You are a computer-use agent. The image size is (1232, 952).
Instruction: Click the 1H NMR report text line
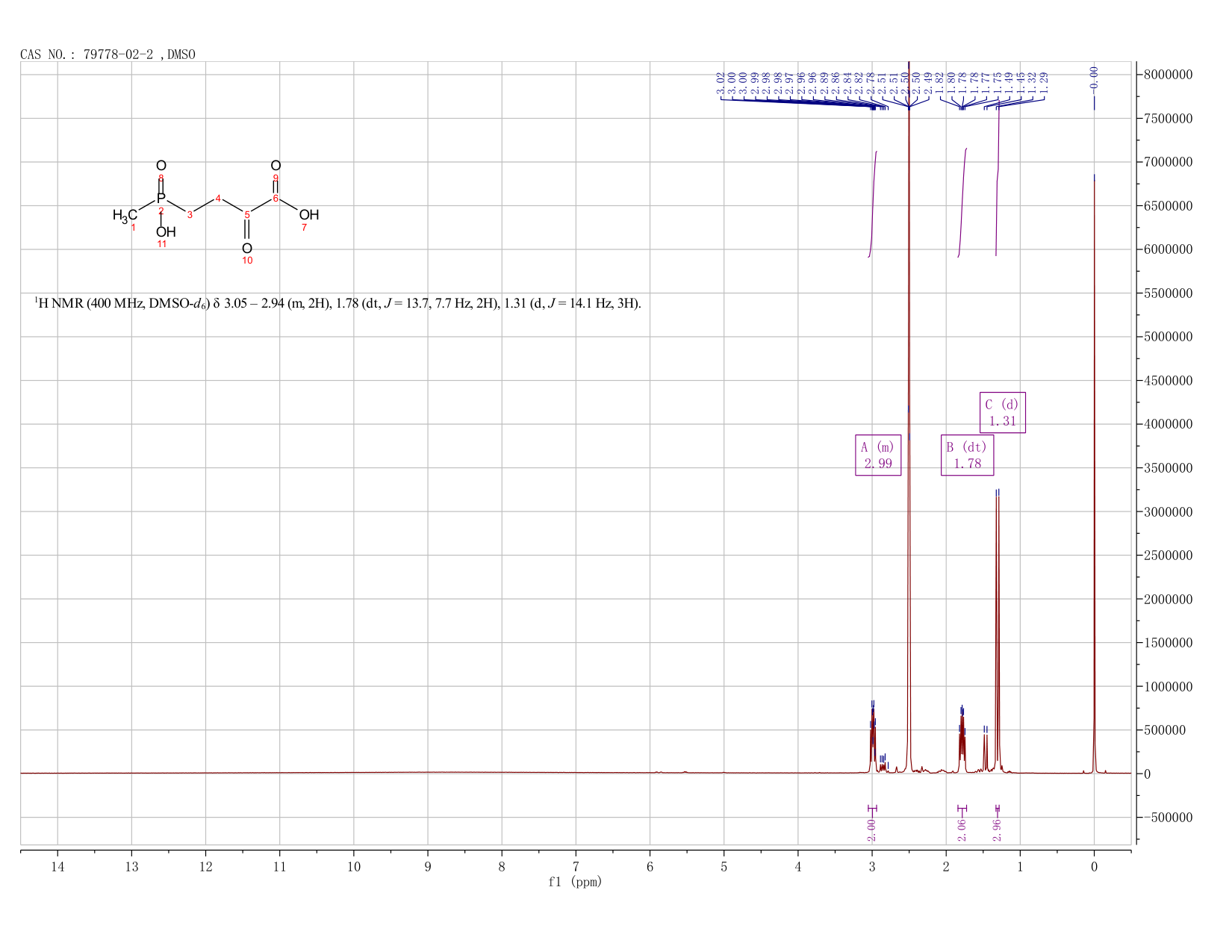pos(337,304)
